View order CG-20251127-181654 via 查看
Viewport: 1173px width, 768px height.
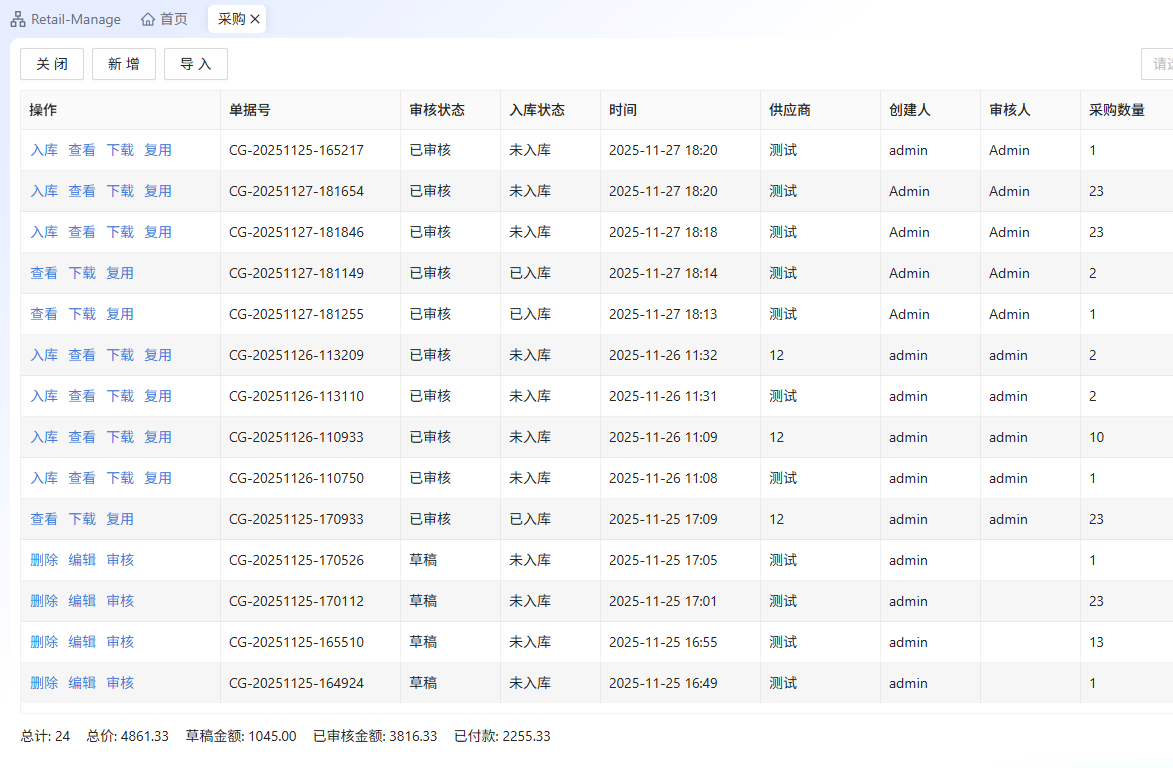pos(82,191)
